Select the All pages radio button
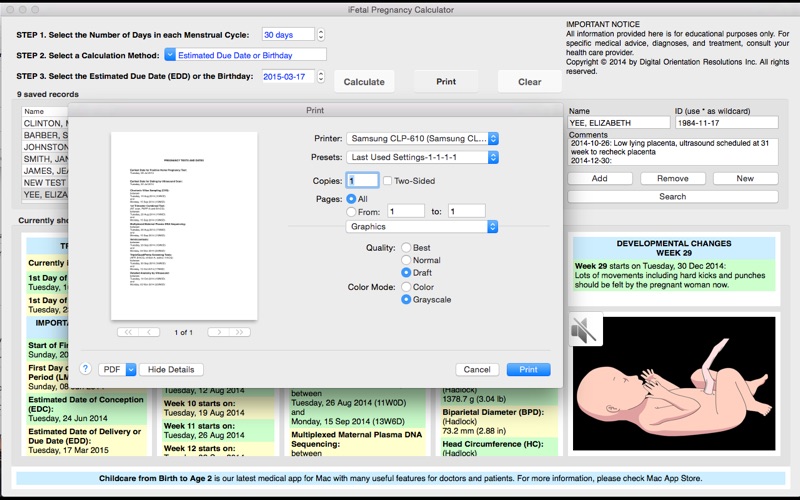The height and width of the screenshot is (500, 800). pos(351,199)
